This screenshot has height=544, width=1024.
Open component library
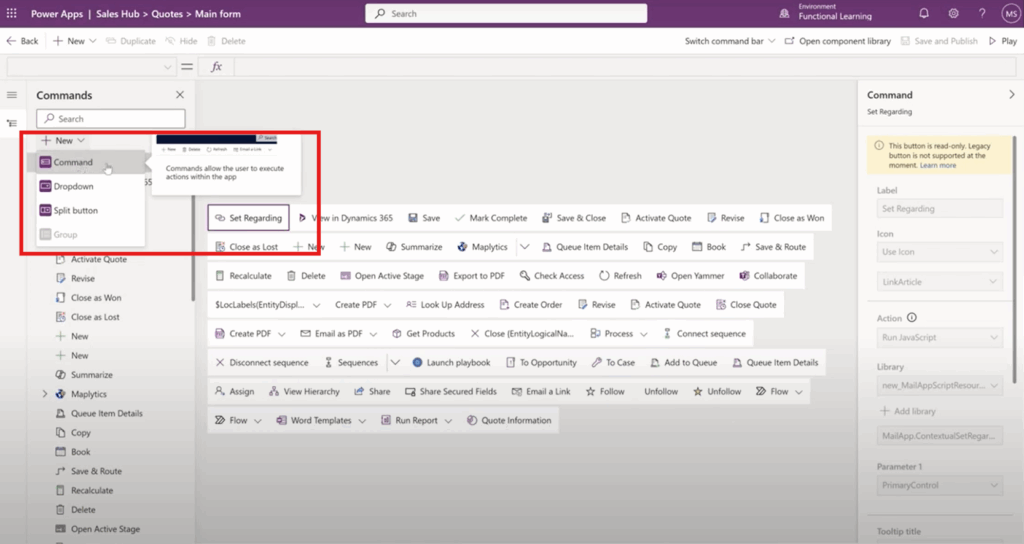coord(837,40)
